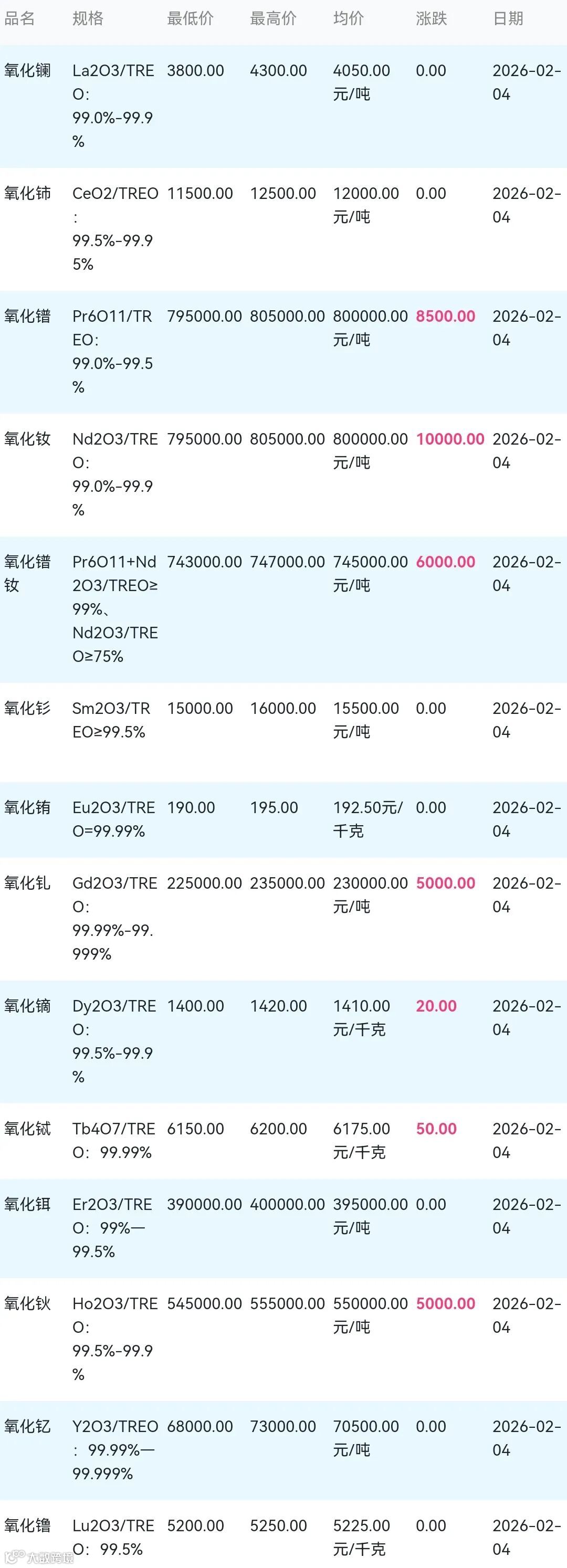Viewport: 567px width, 1568px height.
Task: Select the 均价 column header
Action: [x=349, y=18]
